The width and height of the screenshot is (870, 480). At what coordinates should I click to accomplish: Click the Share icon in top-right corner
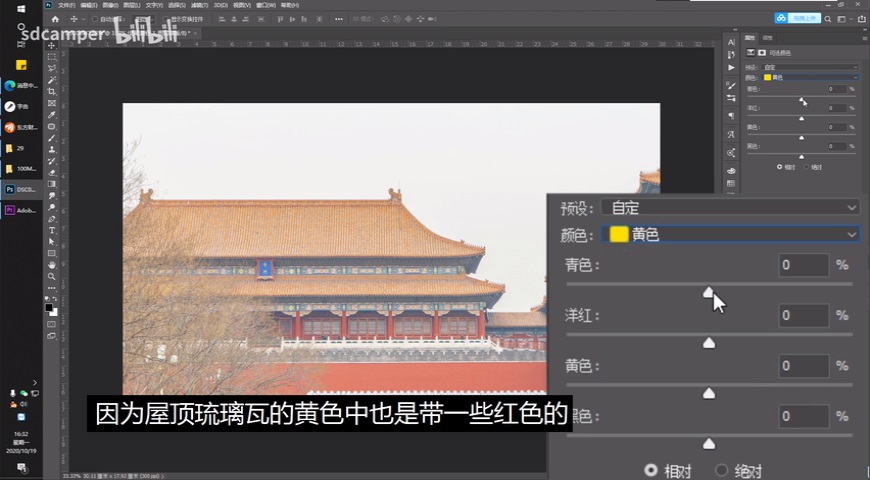coord(862,19)
